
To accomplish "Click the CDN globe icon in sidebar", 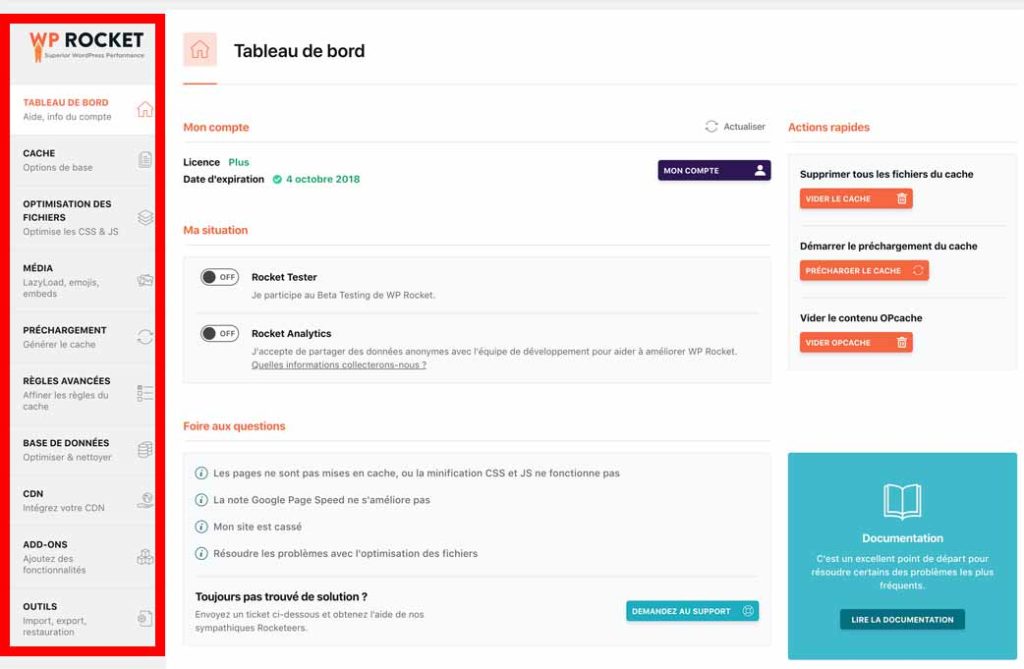I will [145, 500].
